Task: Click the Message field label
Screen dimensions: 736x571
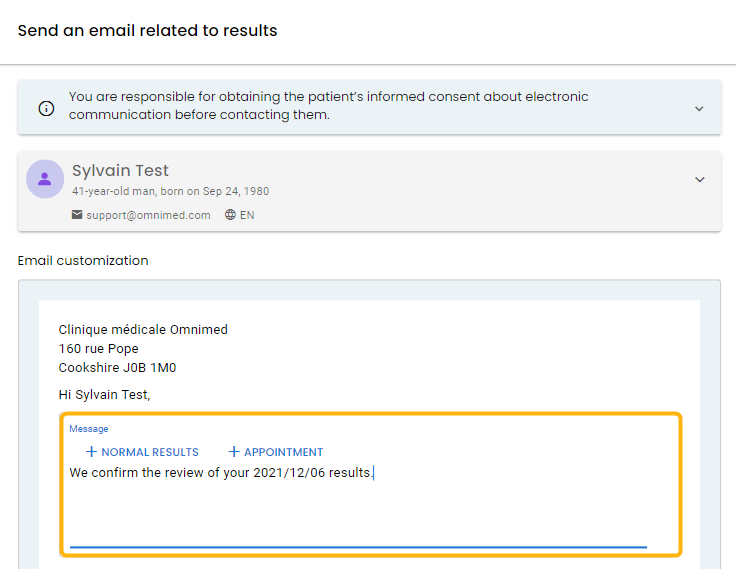Action: tap(89, 429)
